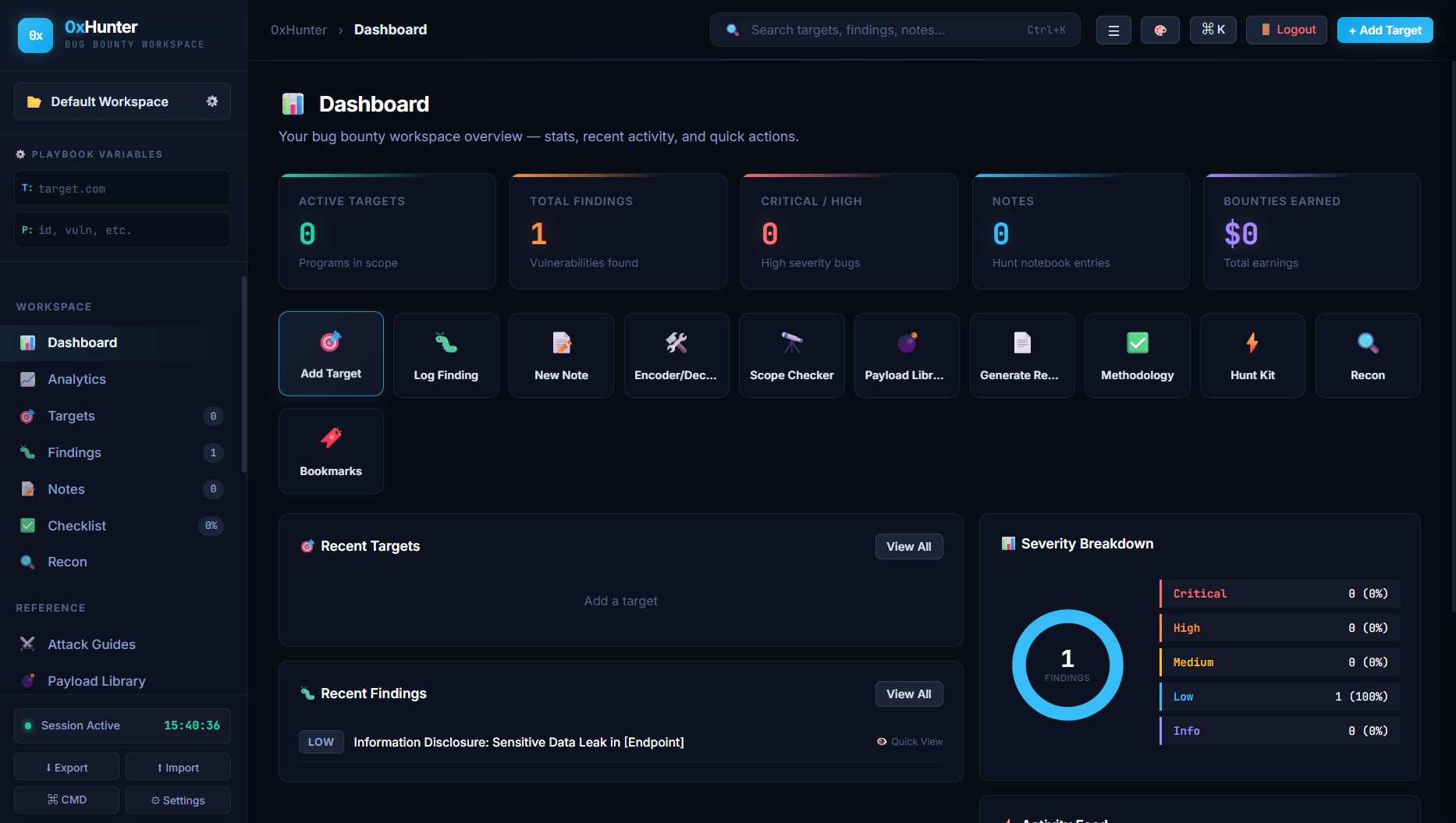
Task: Open Payload Library in the sidebar
Action: 123,681
